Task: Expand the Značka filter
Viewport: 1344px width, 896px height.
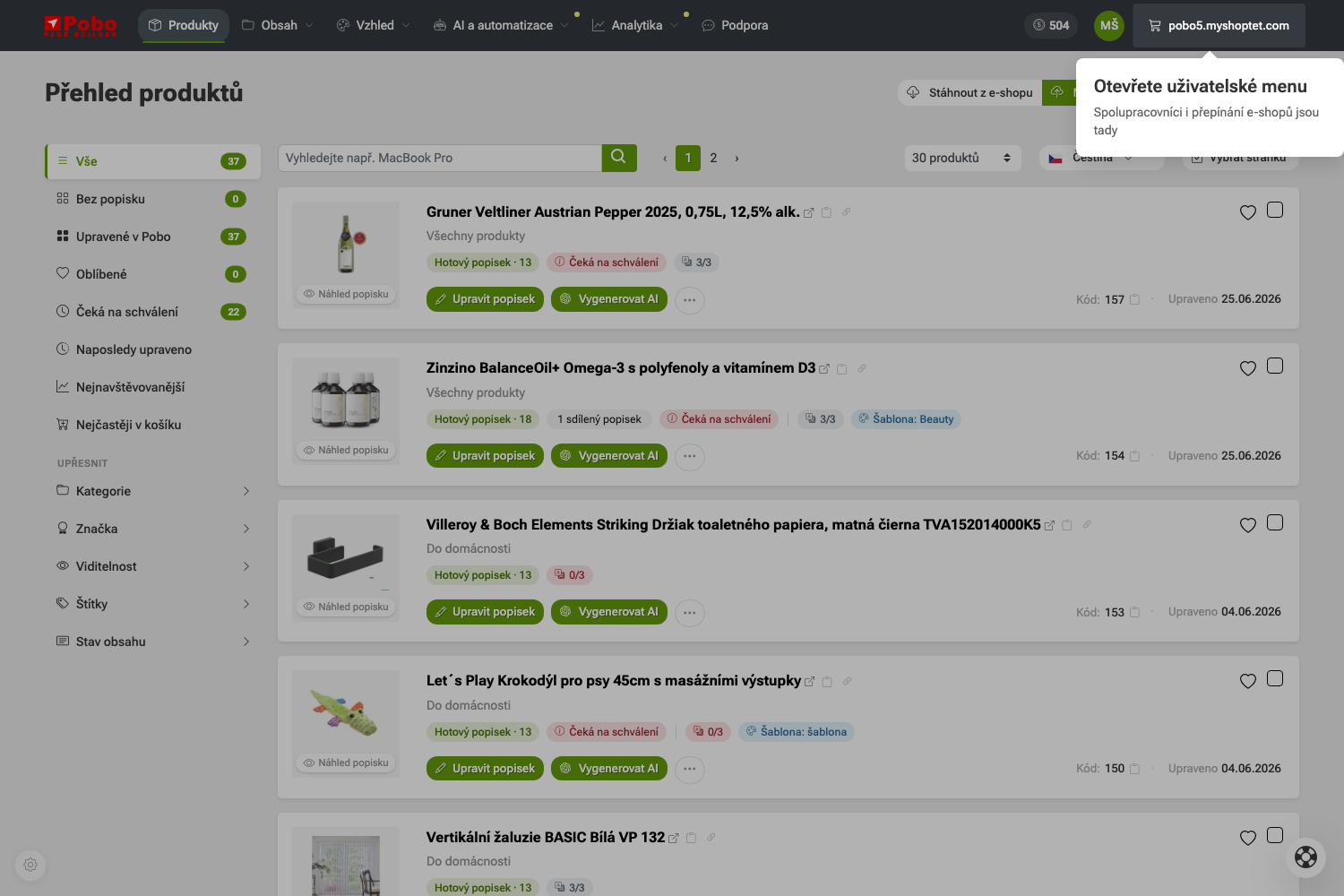Action: tap(152, 529)
